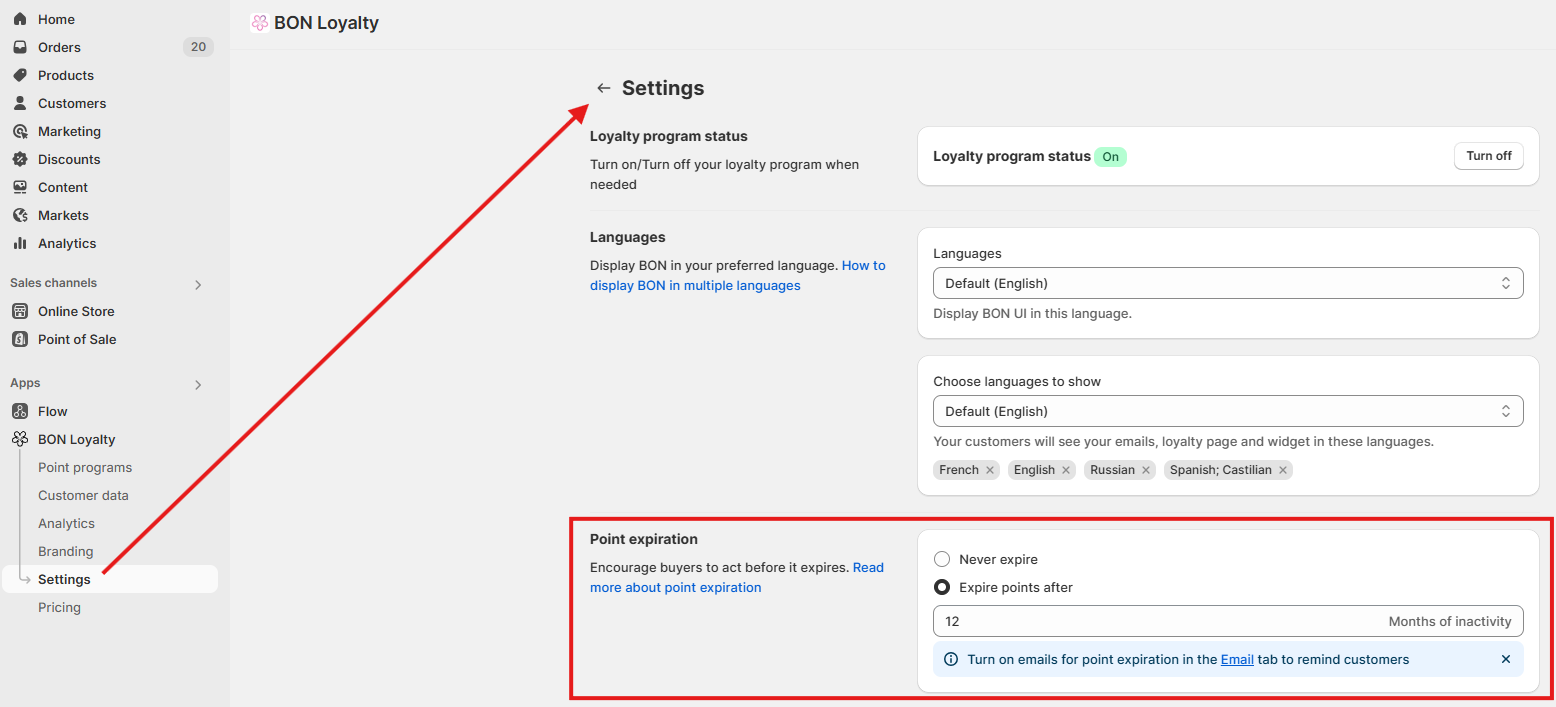Click the Point expiration section heading
This screenshot has width=1556, height=707.
(644, 539)
